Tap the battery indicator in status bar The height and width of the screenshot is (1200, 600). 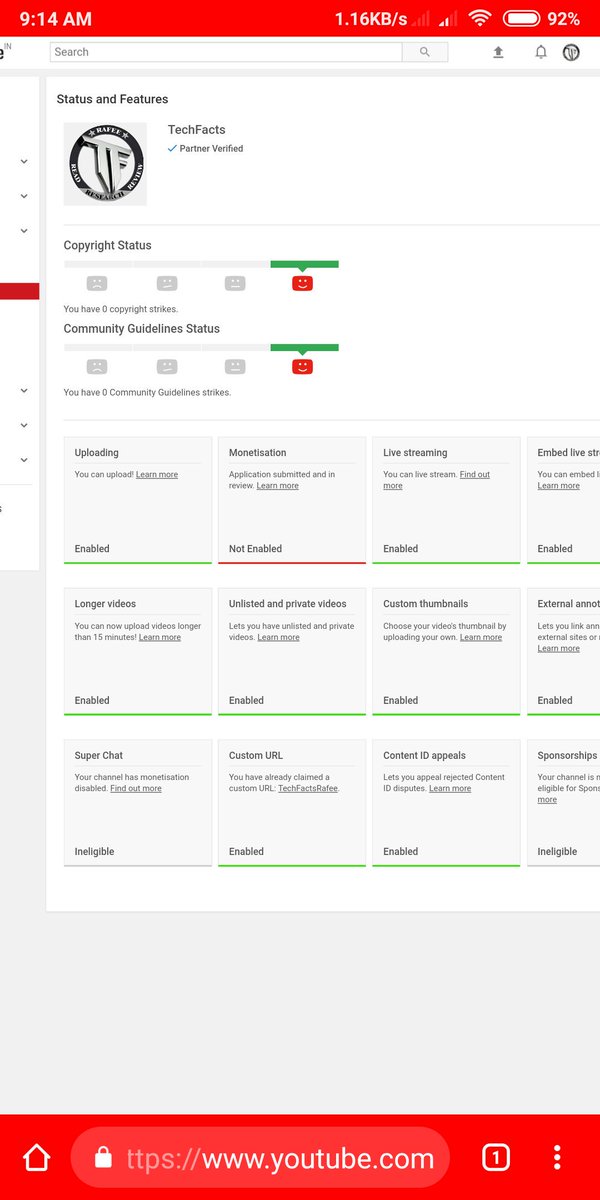coord(522,19)
